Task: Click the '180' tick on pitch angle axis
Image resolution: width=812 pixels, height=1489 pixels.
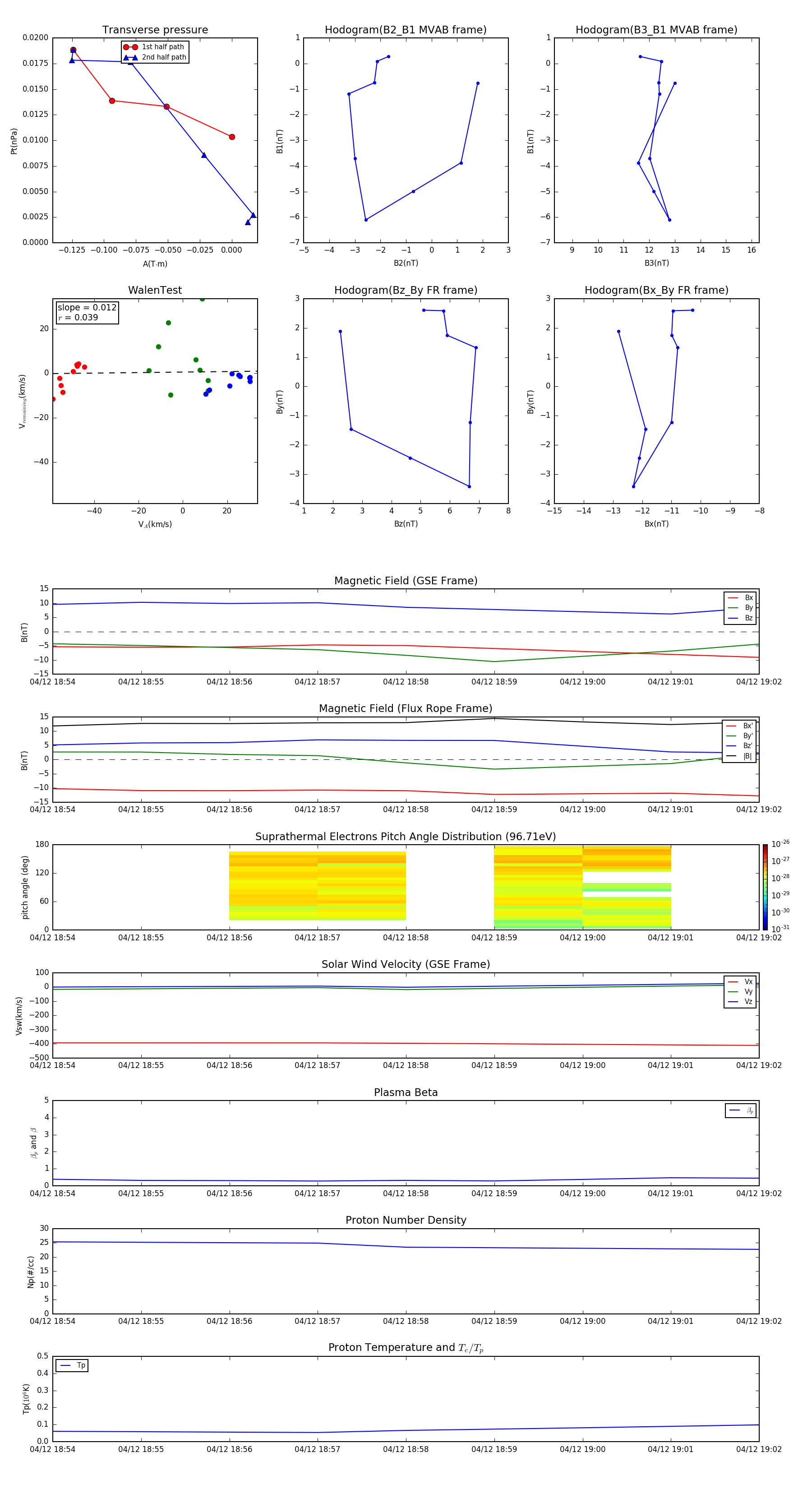Action: pos(42,845)
